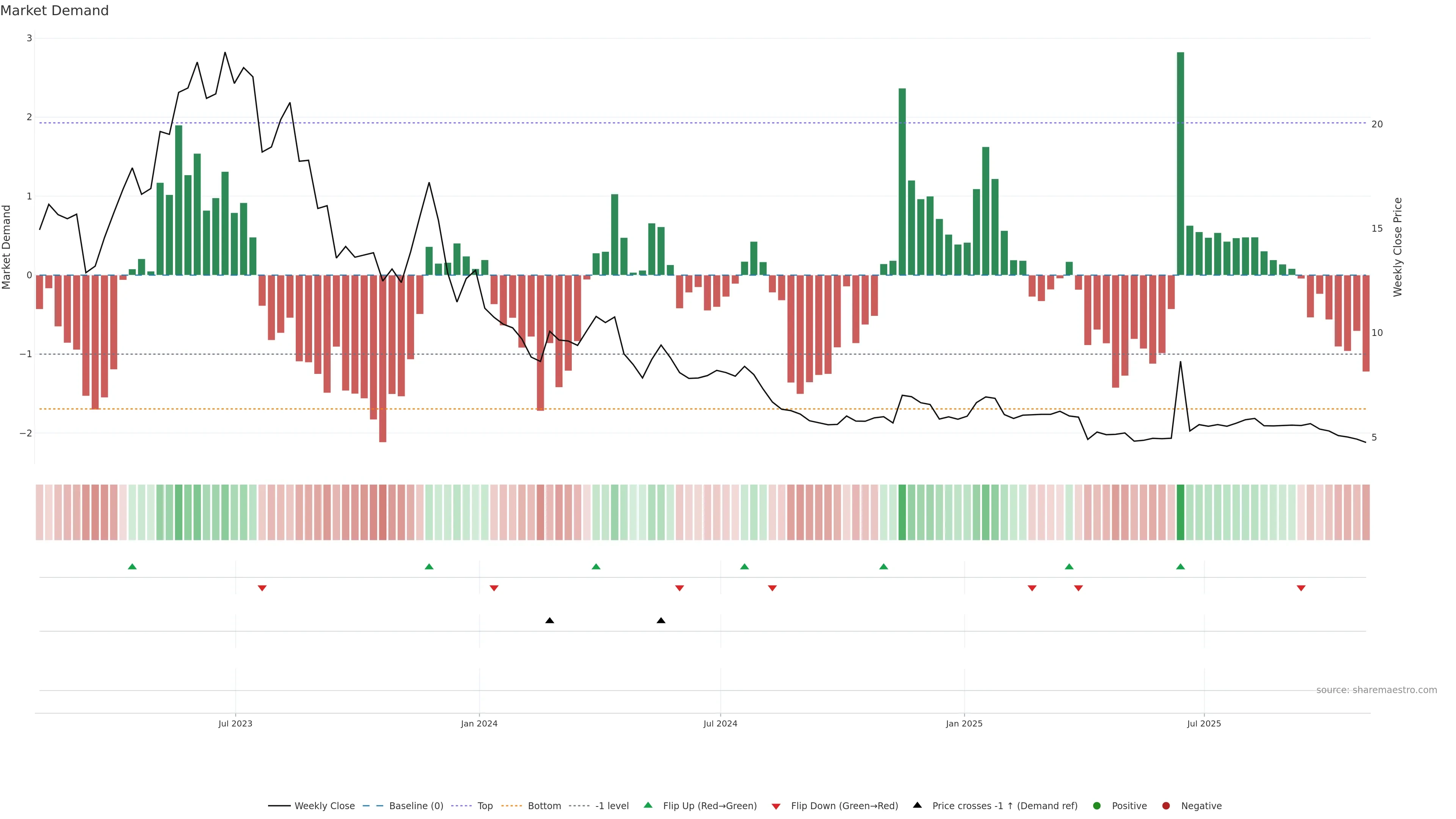Image resolution: width=1456 pixels, height=819 pixels.
Task: Click the black triangle Price crosses legend icon
Action: point(917,805)
